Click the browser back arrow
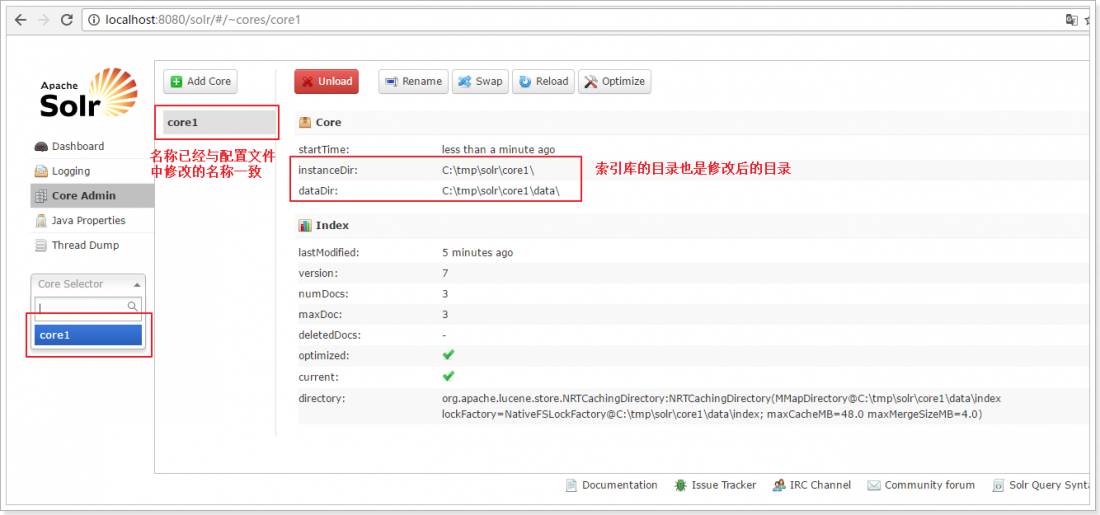Screen dimensions: 1100x515 pyautogui.click(x=20, y=20)
